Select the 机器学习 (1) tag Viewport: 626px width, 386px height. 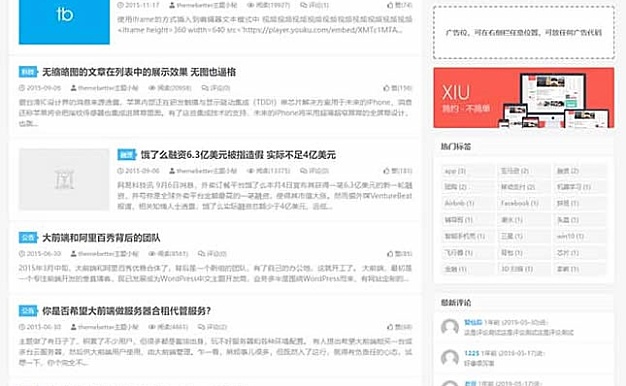(x=580, y=187)
